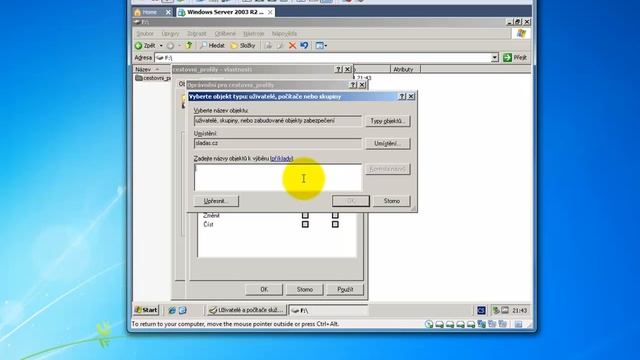Click the 21:43 tray clock
Image resolution: width=640 pixels, height=360 pixels.
click(520, 311)
